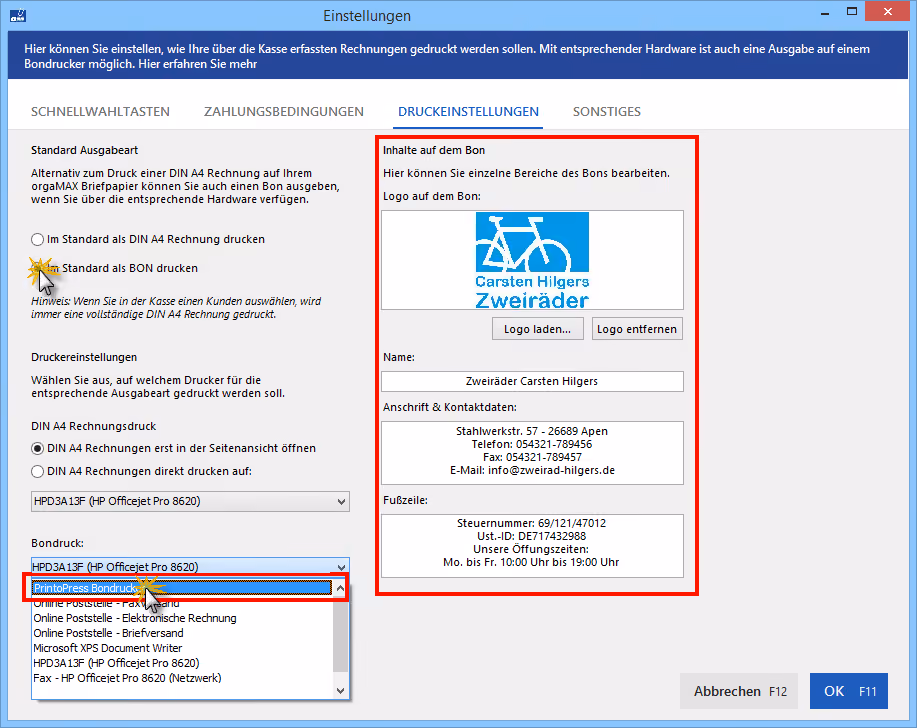Open the SONSTIGES tab

click(x=607, y=112)
